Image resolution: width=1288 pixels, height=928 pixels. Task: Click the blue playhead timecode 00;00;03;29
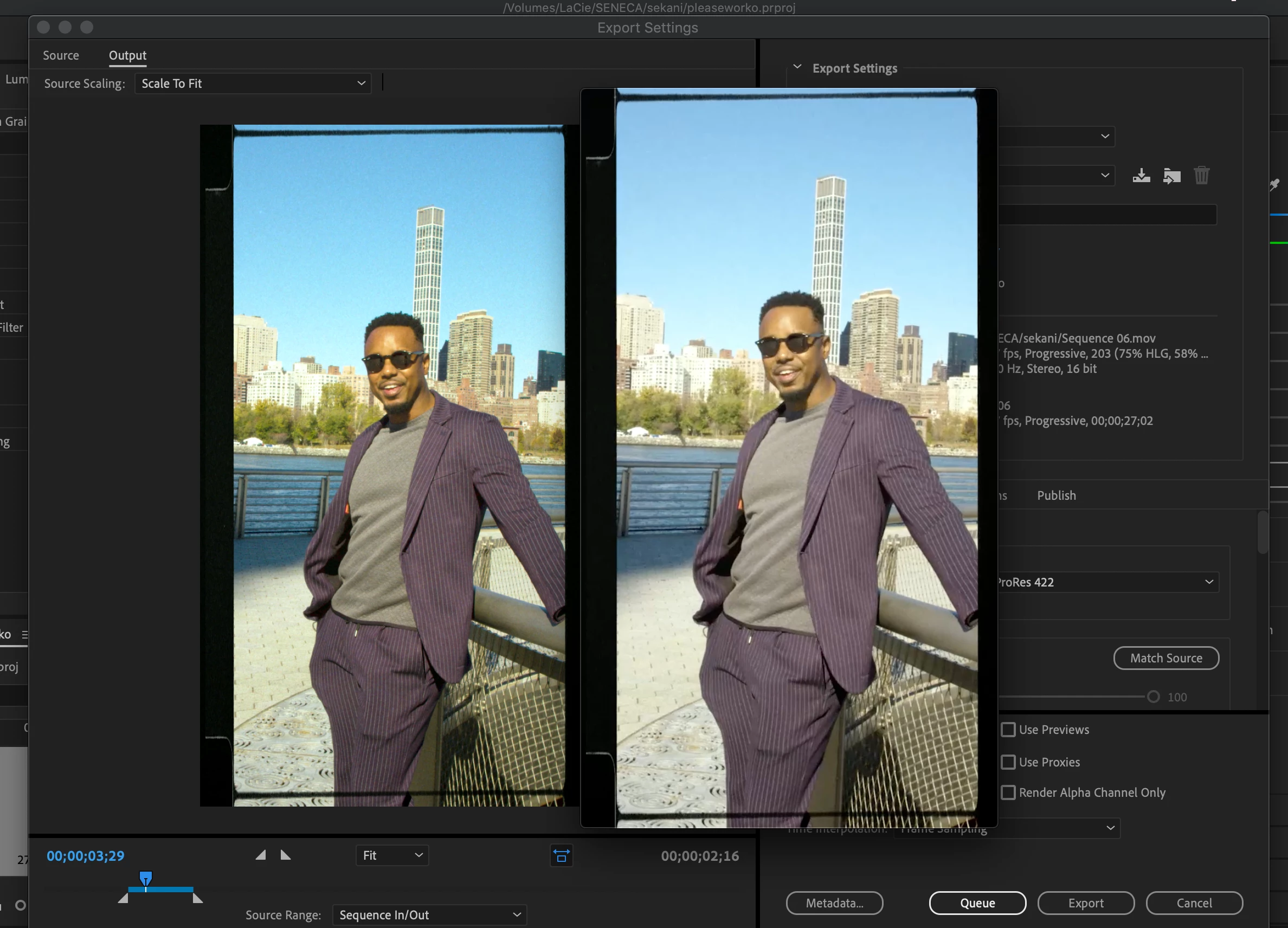coord(85,856)
